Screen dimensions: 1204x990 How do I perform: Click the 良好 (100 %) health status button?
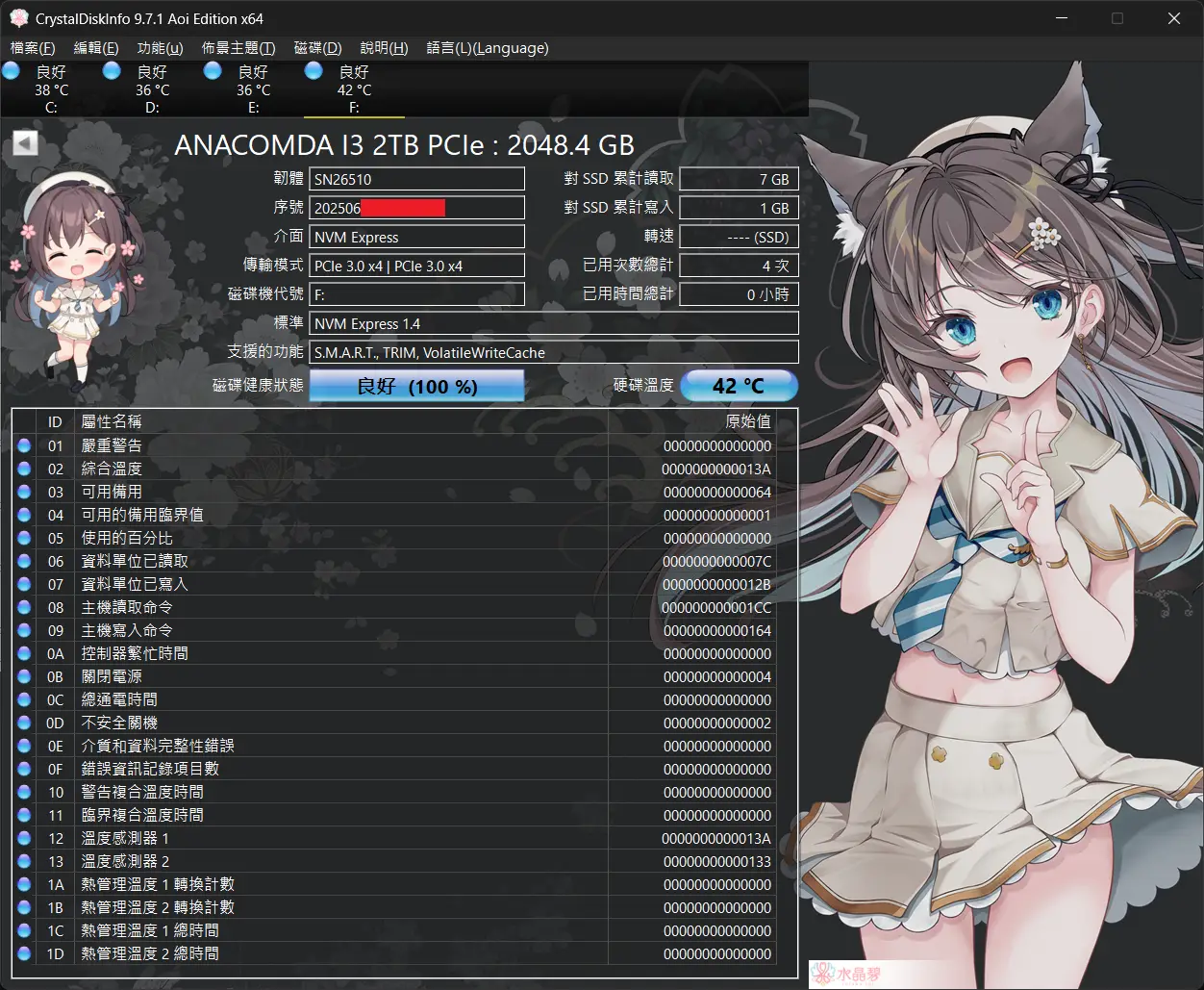click(416, 386)
